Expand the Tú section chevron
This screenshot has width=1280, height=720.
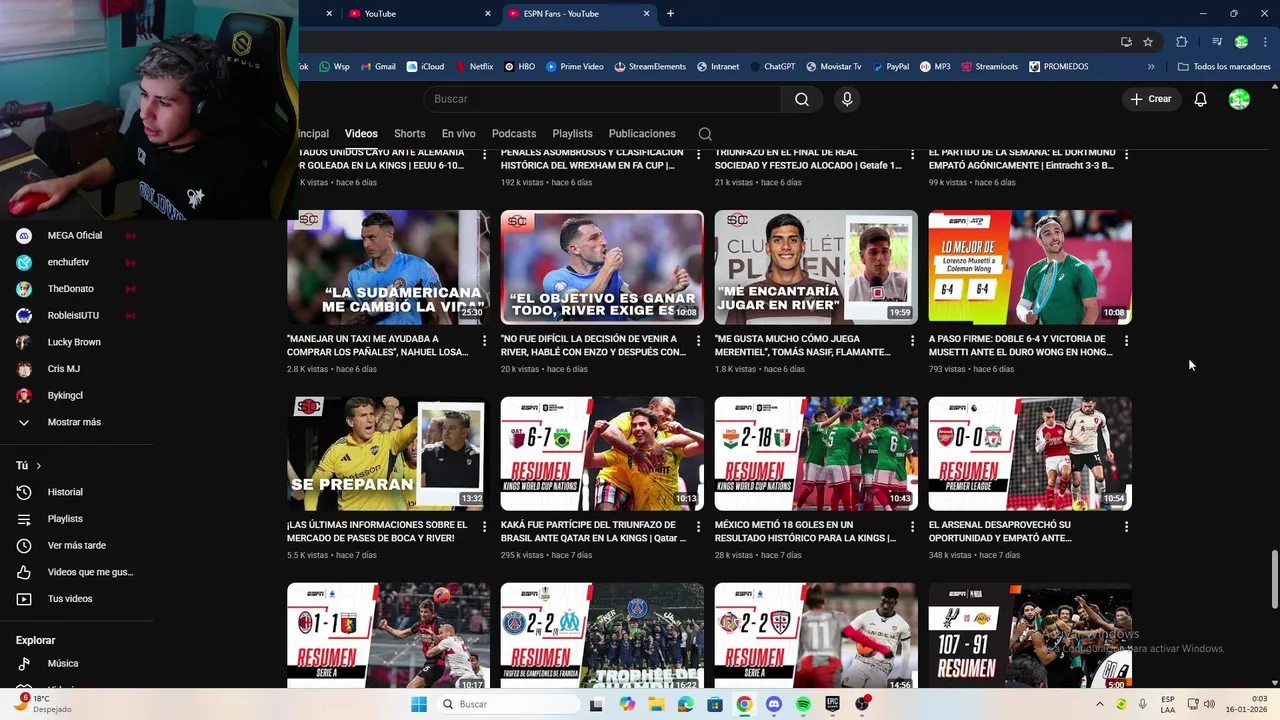point(39,466)
